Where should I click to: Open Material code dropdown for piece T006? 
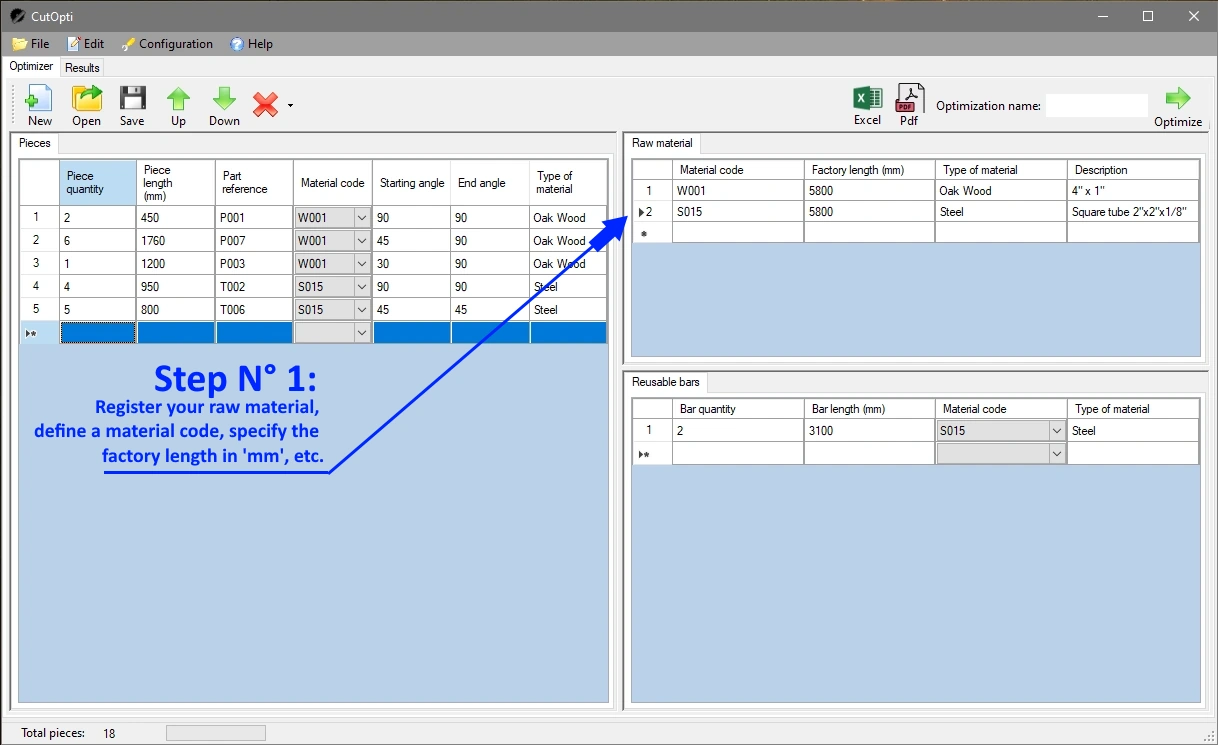361,310
